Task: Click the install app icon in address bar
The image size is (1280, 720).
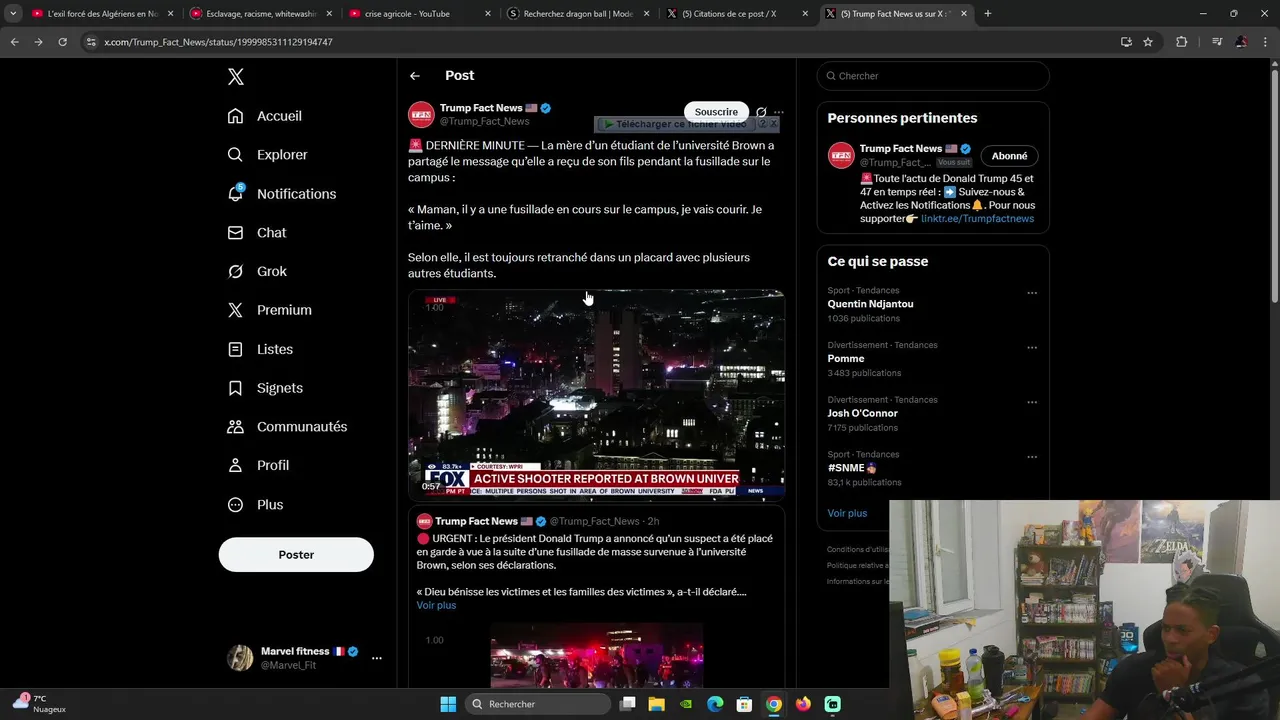Action: pos(1126,42)
